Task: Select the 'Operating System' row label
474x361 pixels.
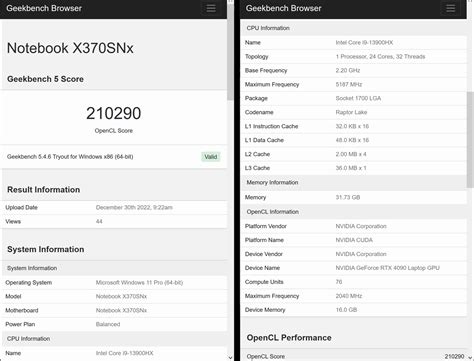Action: coord(28,283)
